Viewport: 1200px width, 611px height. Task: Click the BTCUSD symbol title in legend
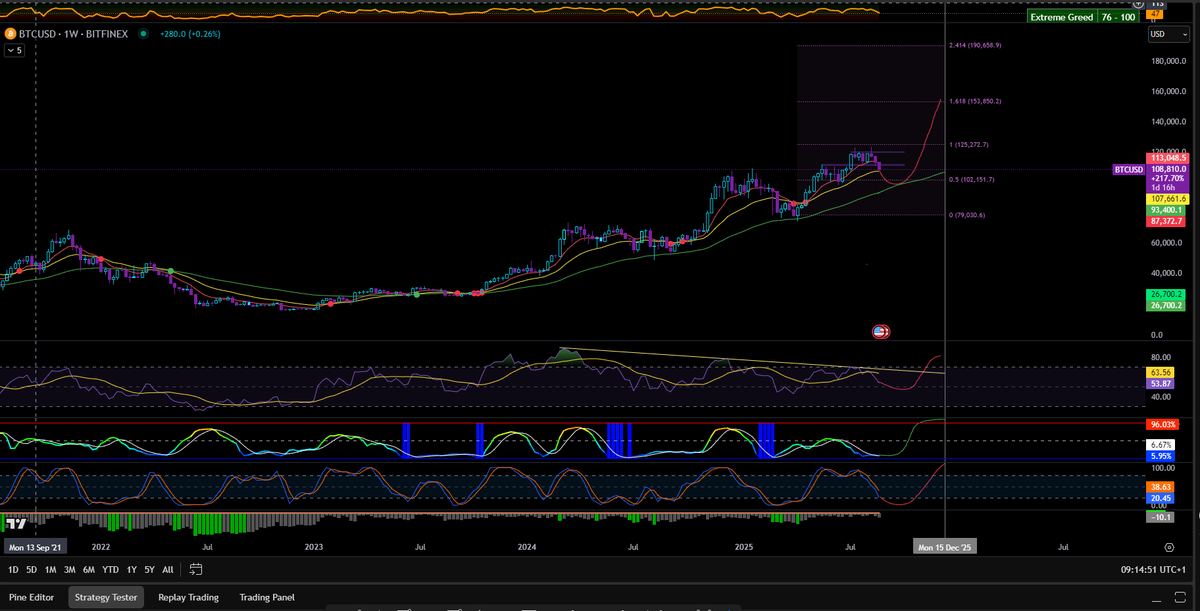pyautogui.click(x=71, y=34)
